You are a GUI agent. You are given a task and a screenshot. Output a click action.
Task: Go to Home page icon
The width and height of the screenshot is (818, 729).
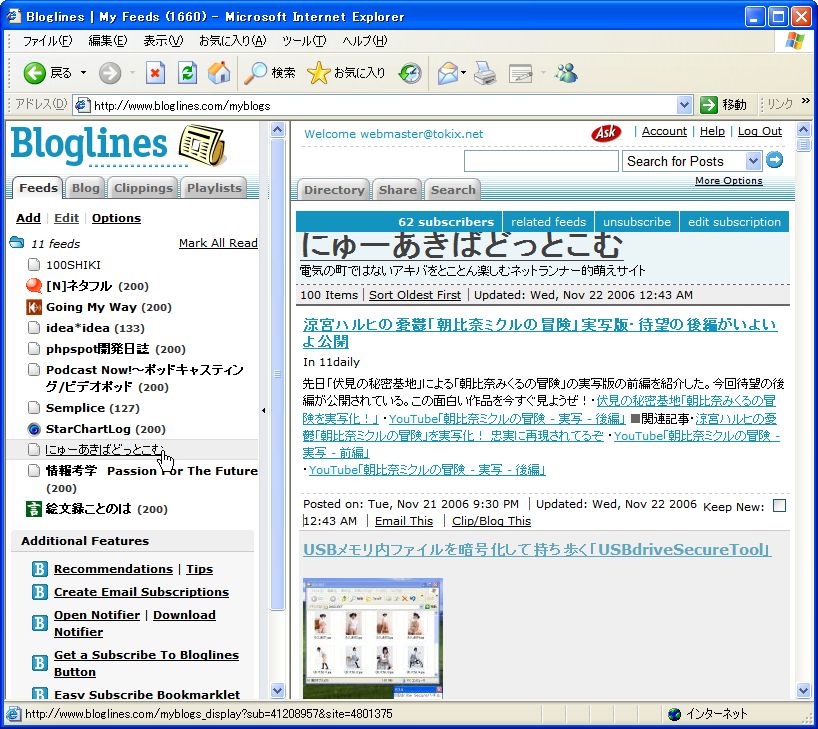pos(219,73)
